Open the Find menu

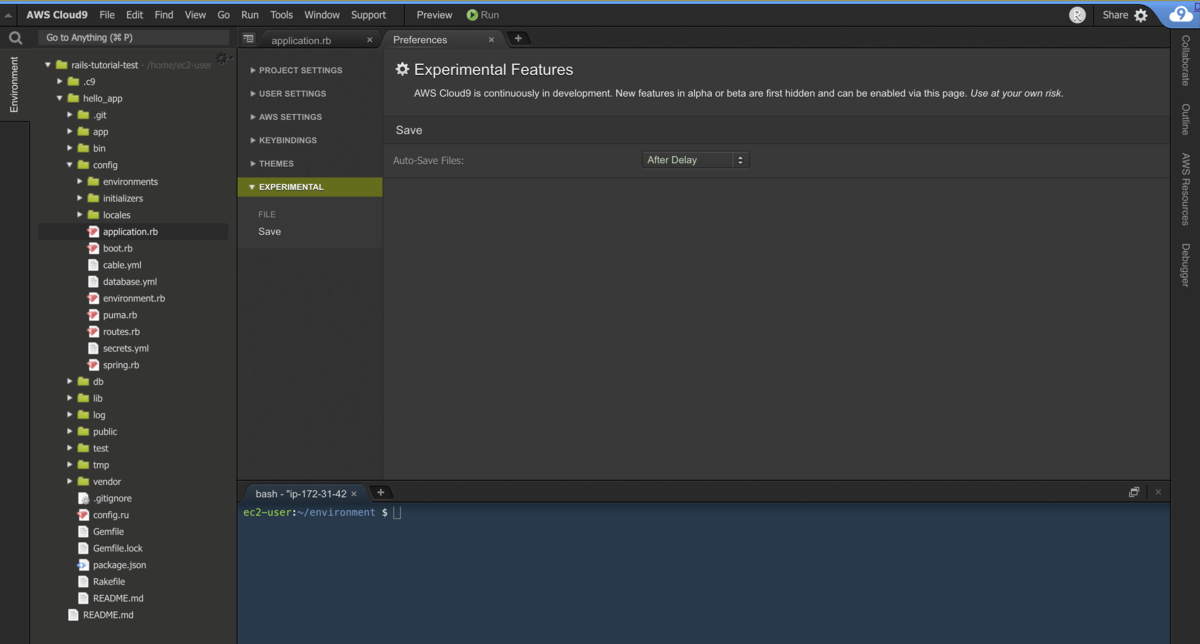coord(164,15)
